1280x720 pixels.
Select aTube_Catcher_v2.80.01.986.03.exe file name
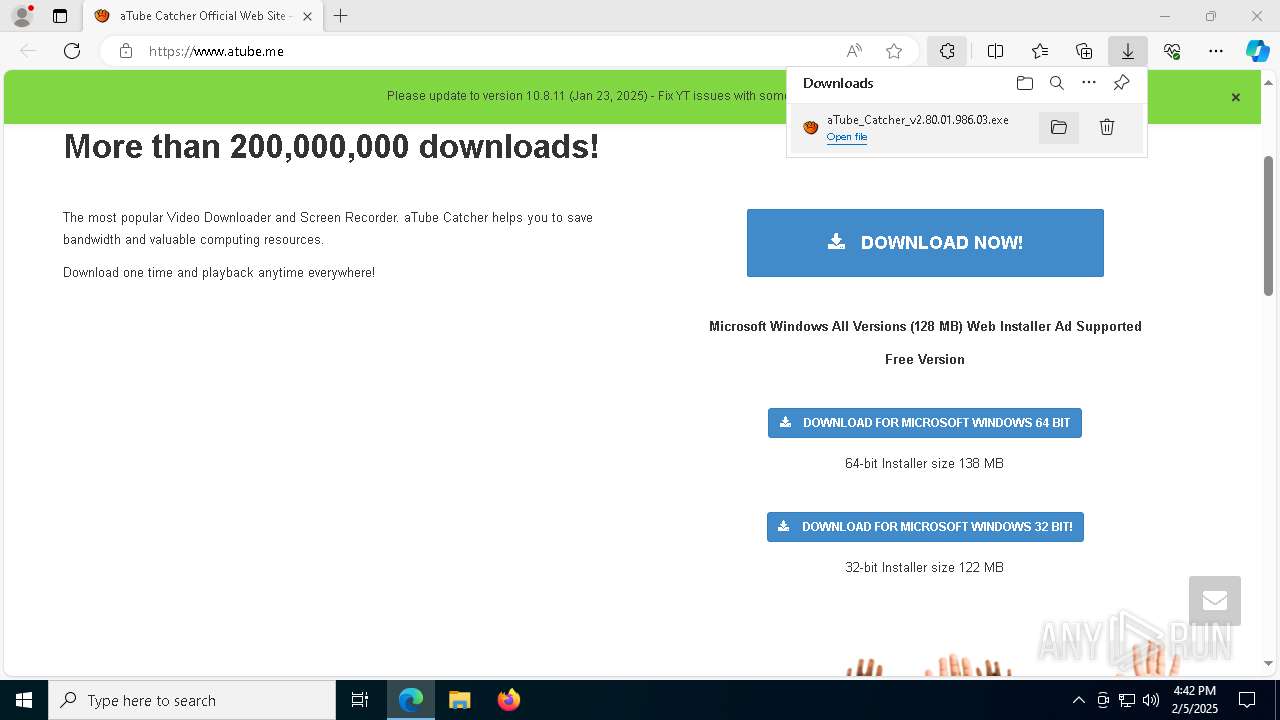pos(917,120)
